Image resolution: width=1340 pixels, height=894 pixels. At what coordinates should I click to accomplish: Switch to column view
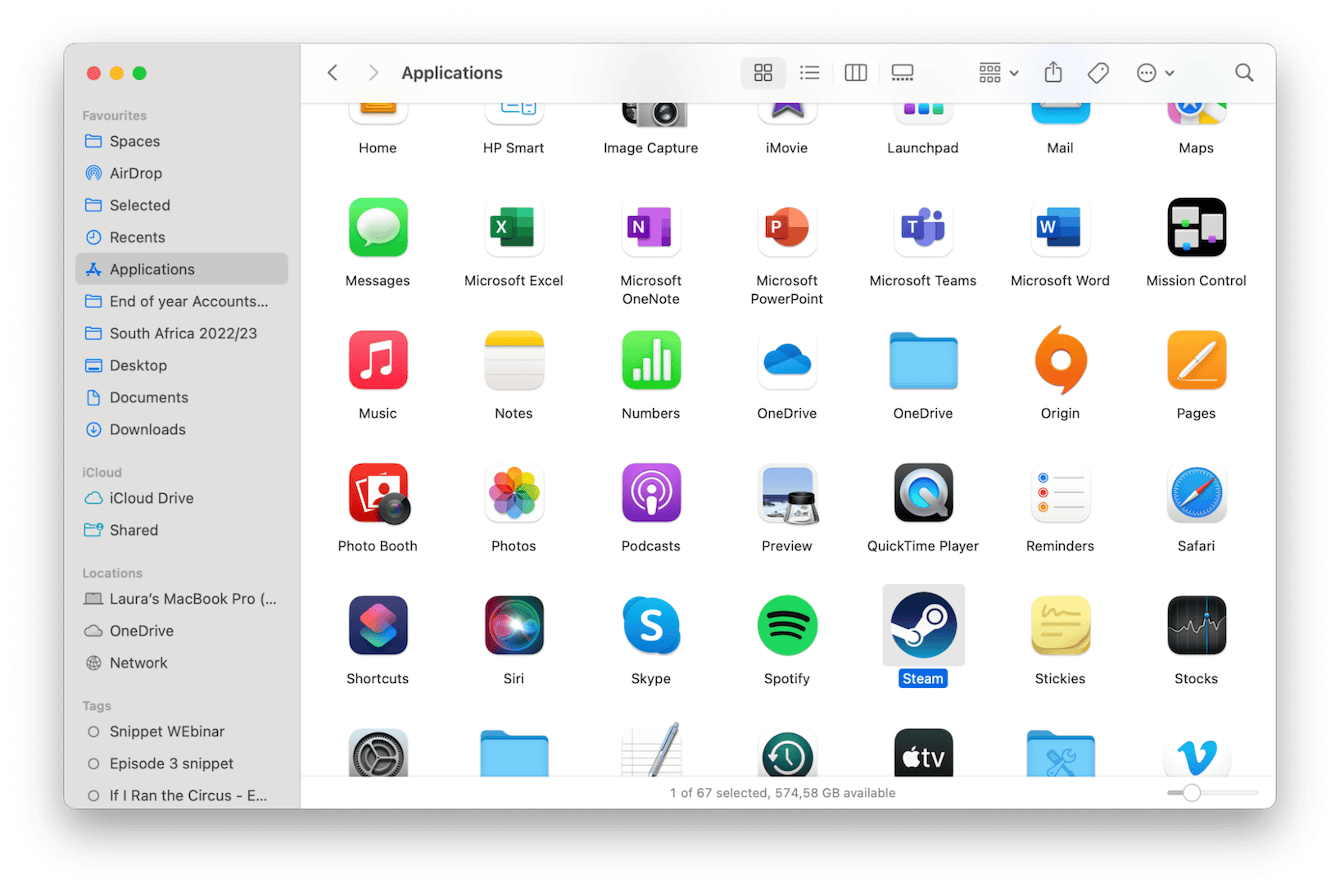[855, 72]
